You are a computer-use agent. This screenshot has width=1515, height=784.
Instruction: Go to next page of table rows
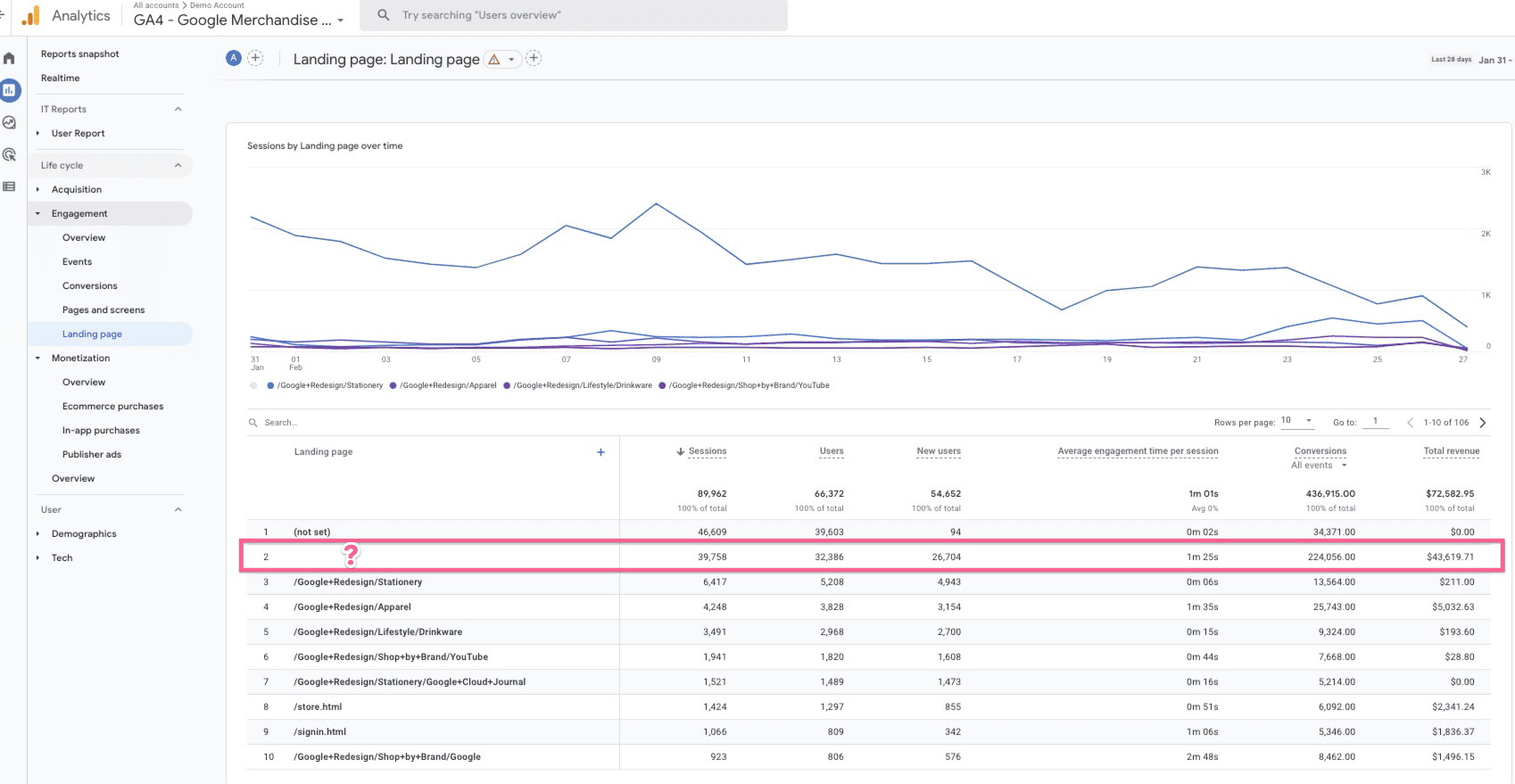[1483, 423]
